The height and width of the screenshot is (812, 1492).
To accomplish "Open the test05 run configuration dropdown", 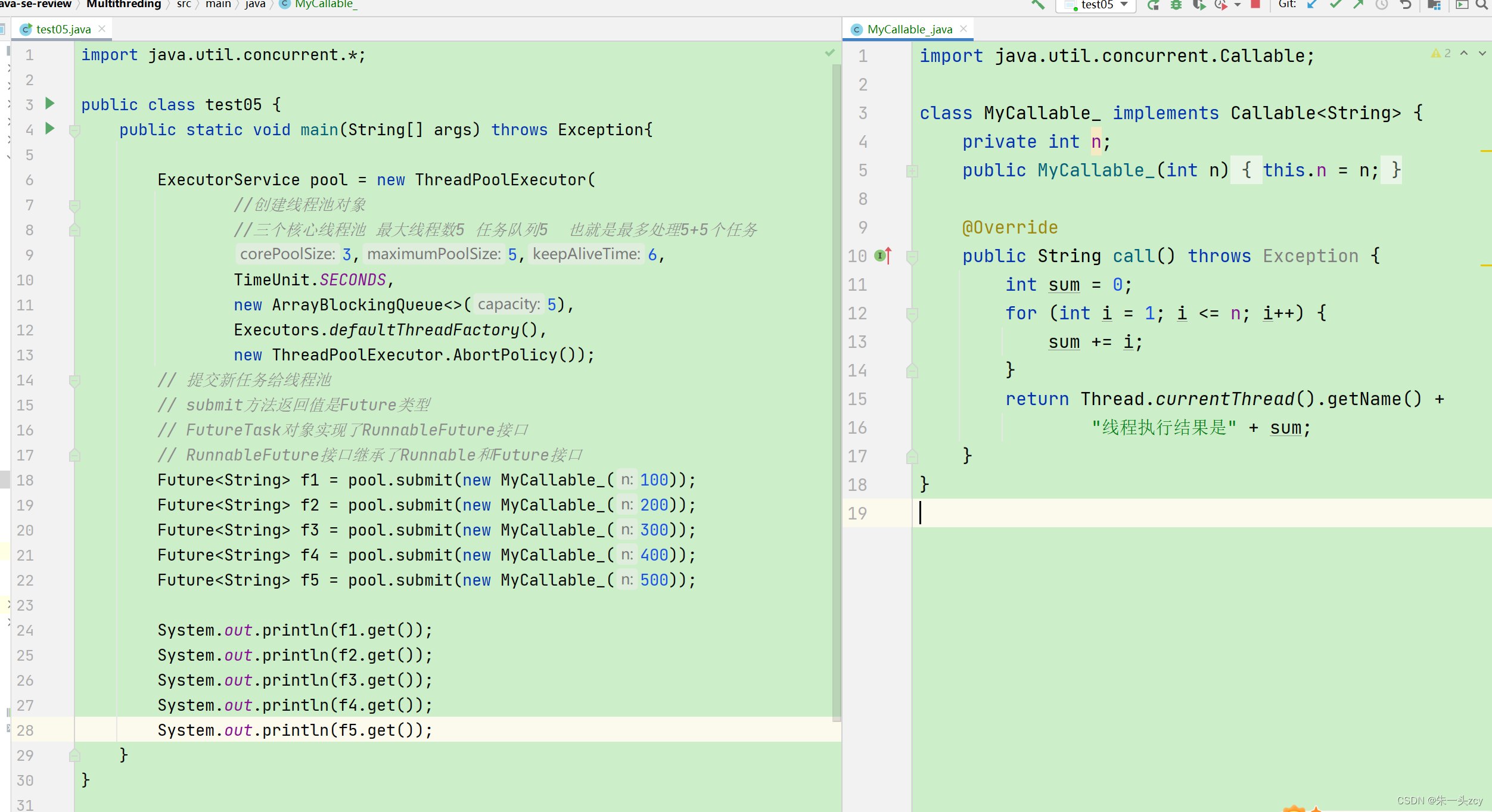I will tap(1096, 5).
